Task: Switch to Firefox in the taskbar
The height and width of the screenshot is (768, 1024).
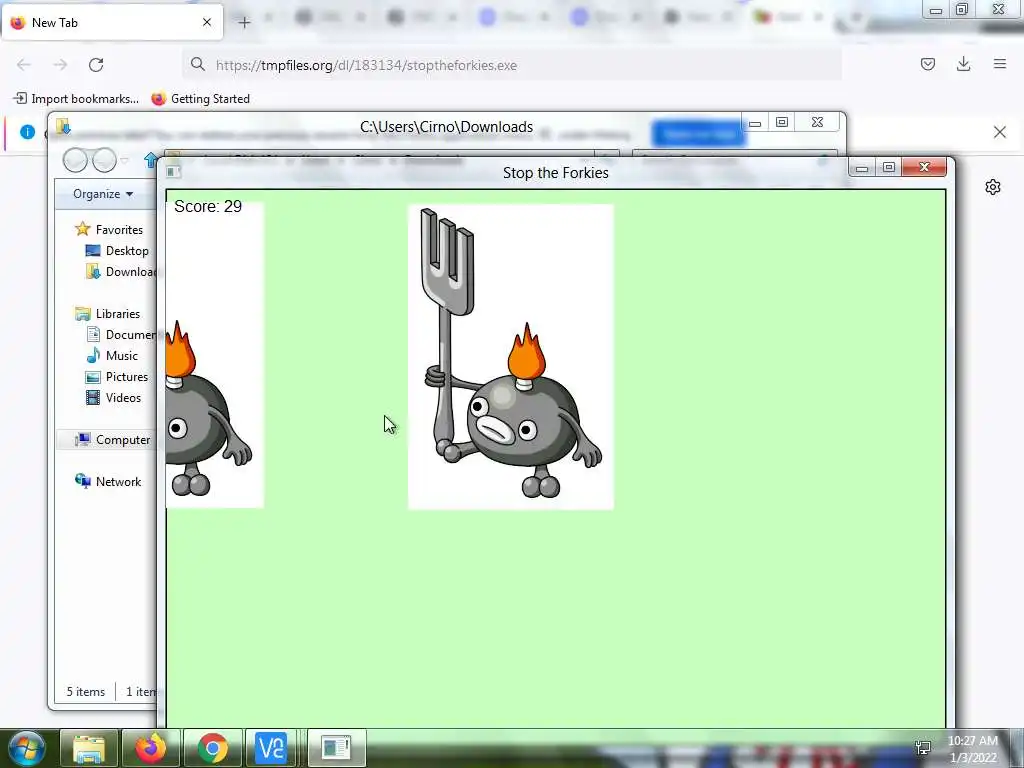Action: click(150, 748)
